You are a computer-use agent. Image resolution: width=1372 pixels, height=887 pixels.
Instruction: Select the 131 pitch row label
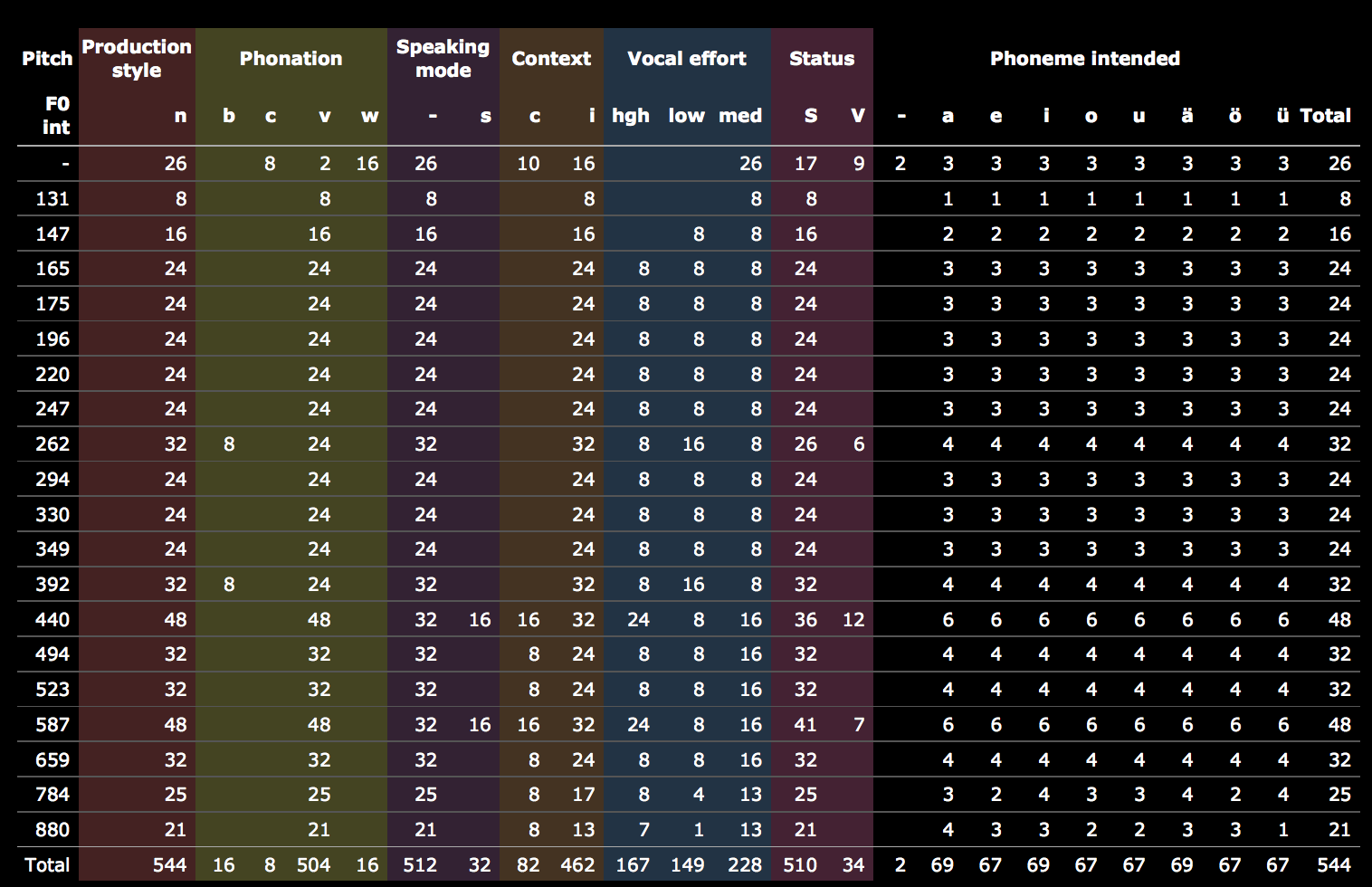pyautogui.click(x=52, y=199)
